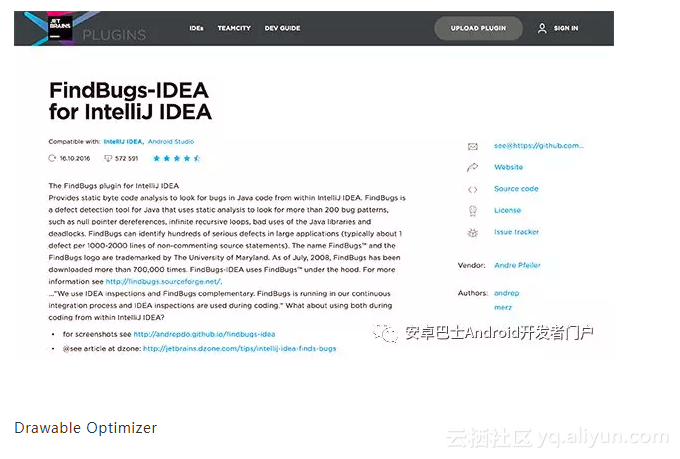Open the andrepdo.github.io findbugs-idea link
Viewport: 680px width, 459px height.
[x=204, y=334]
